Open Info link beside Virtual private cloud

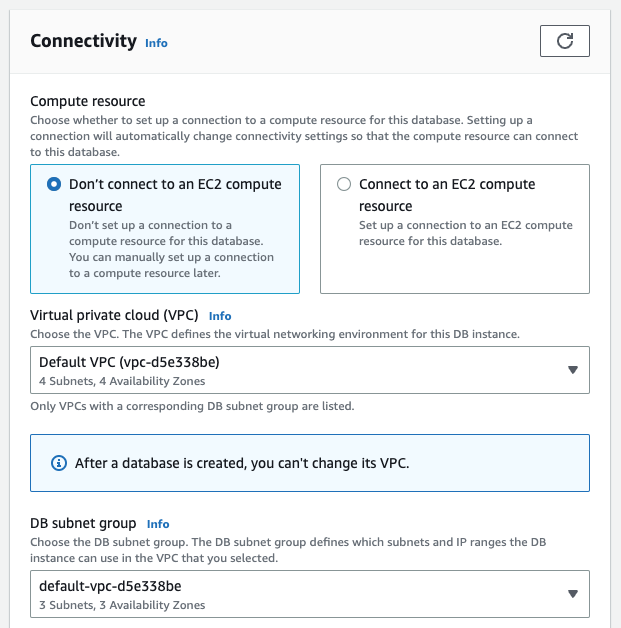[x=220, y=316]
